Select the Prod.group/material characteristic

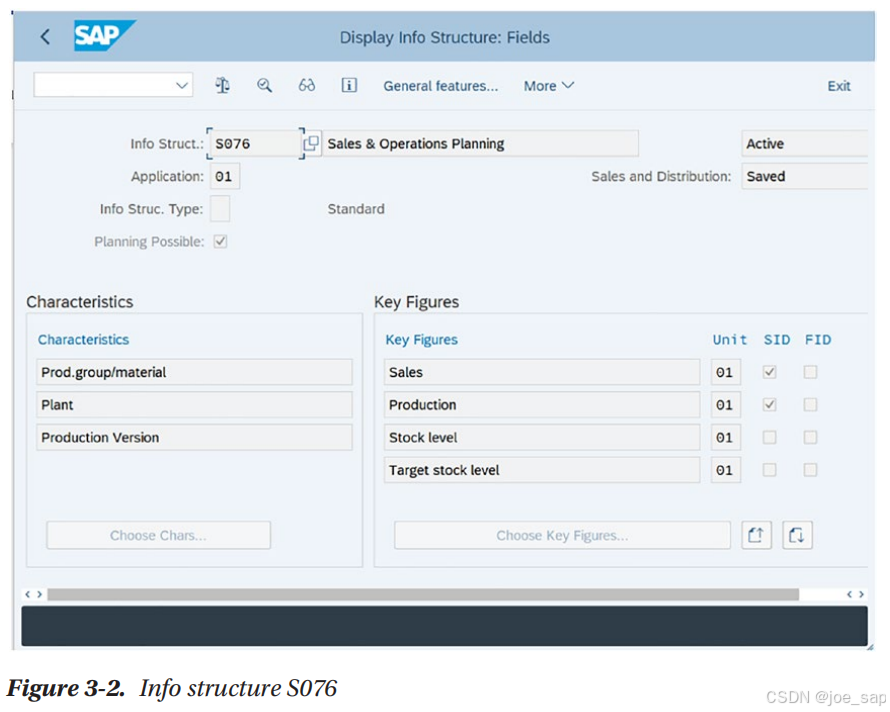coord(194,372)
